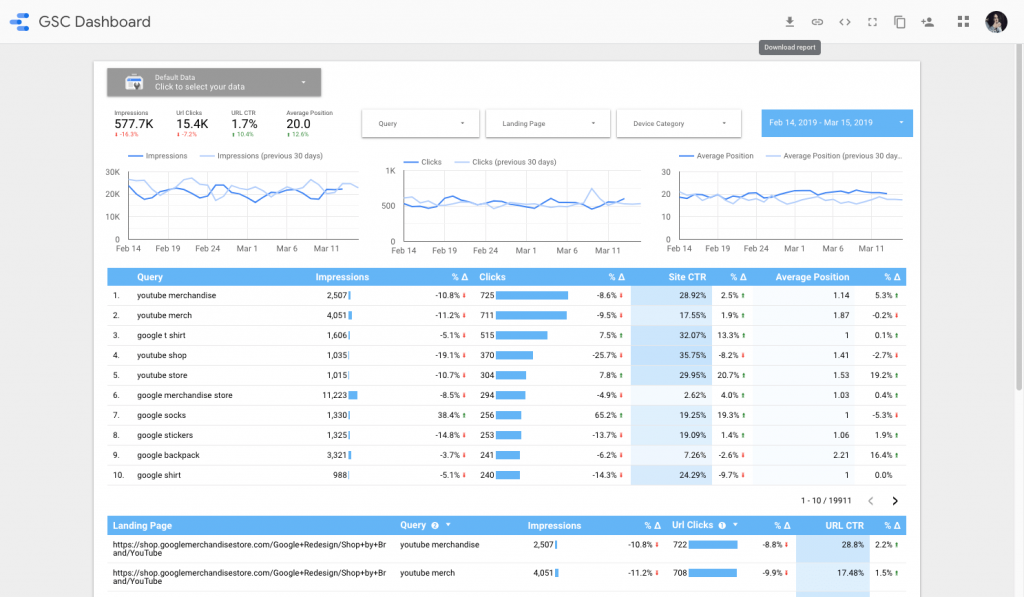Click the 725 clicks bar for youtube merchandise

pyautogui.click(x=532, y=295)
